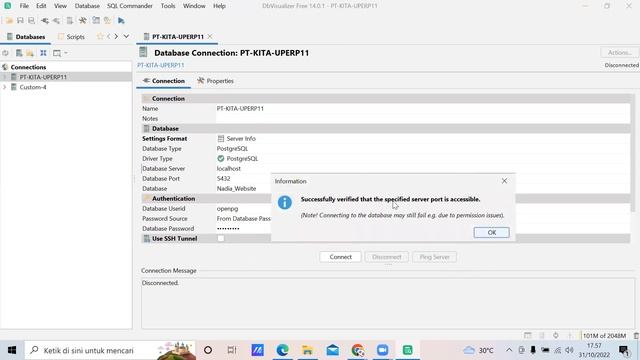Viewport: 640px width, 360px height.
Task: Click the Database Userid field openpg
Action: (x=243, y=209)
